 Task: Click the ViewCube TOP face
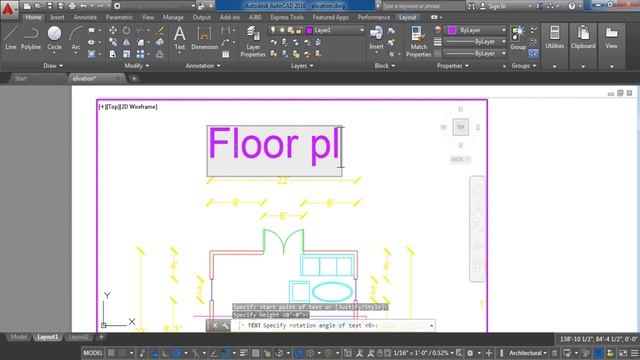coord(460,127)
